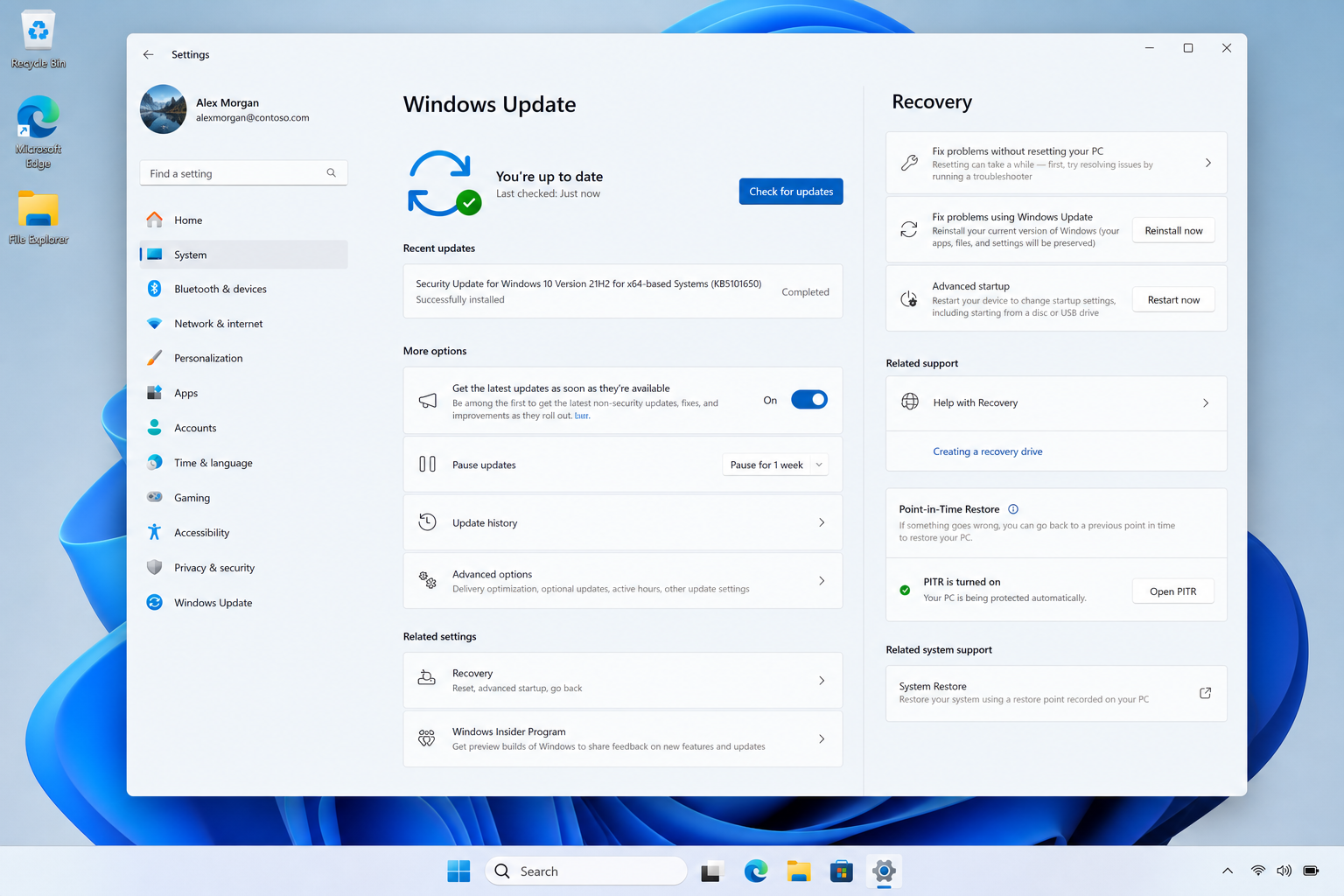Click Restart now button
The width and height of the screenshot is (1344, 896).
click(x=1173, y=299)
